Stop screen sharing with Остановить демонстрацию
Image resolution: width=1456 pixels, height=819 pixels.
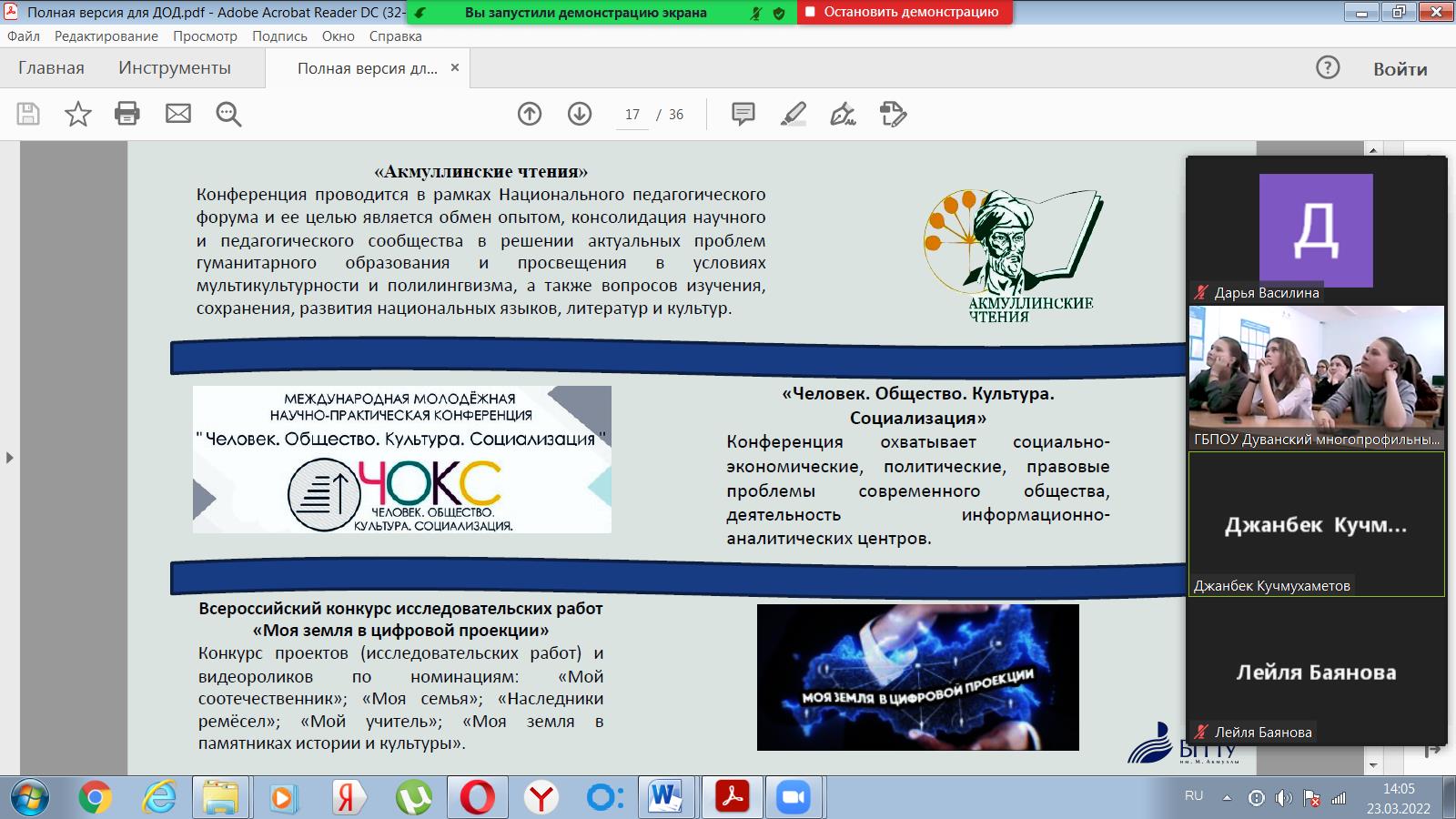pyautogui.click(x=905, y=13)
